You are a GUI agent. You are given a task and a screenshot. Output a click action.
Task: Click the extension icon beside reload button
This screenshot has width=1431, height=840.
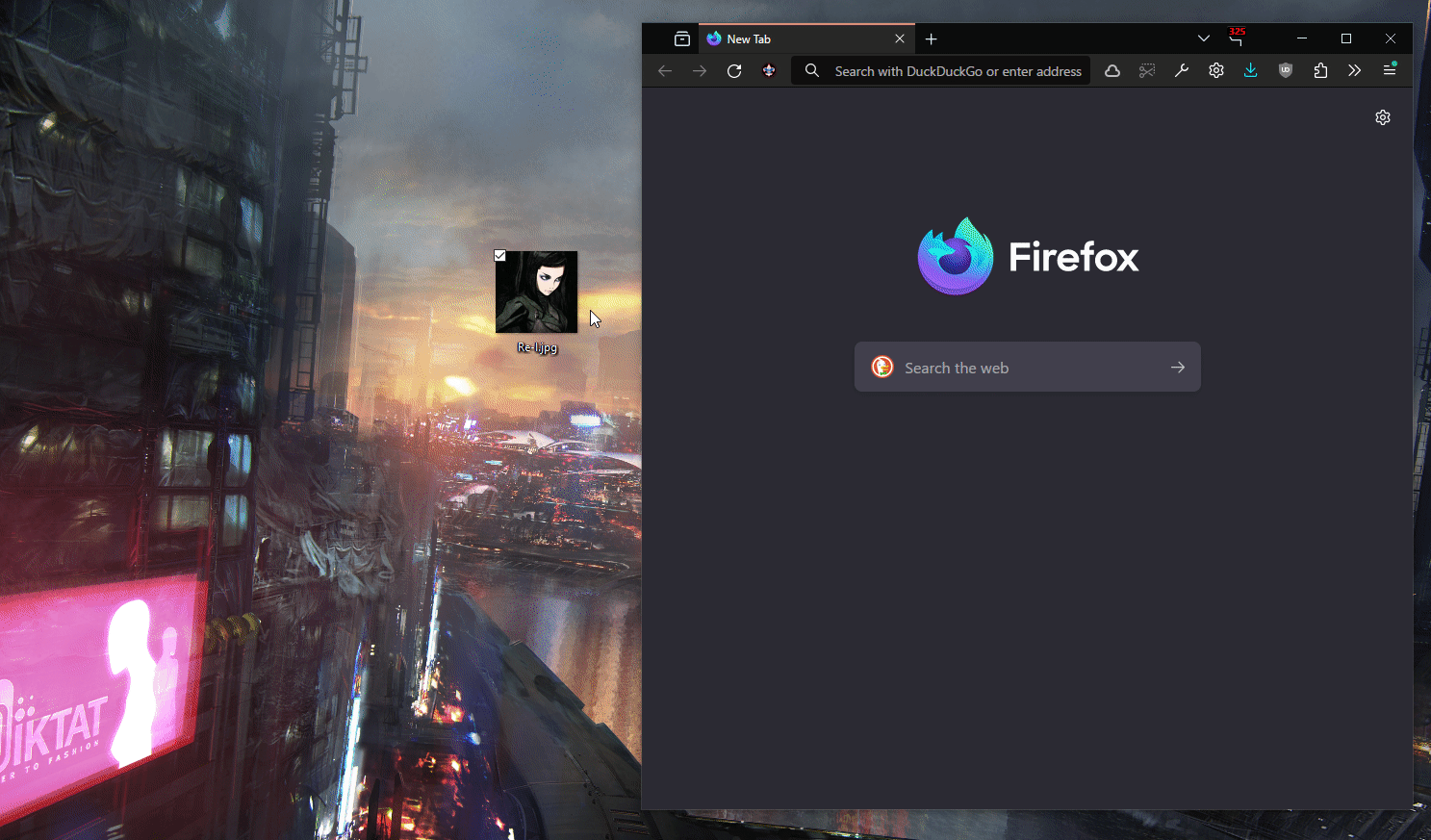[769, 70]
